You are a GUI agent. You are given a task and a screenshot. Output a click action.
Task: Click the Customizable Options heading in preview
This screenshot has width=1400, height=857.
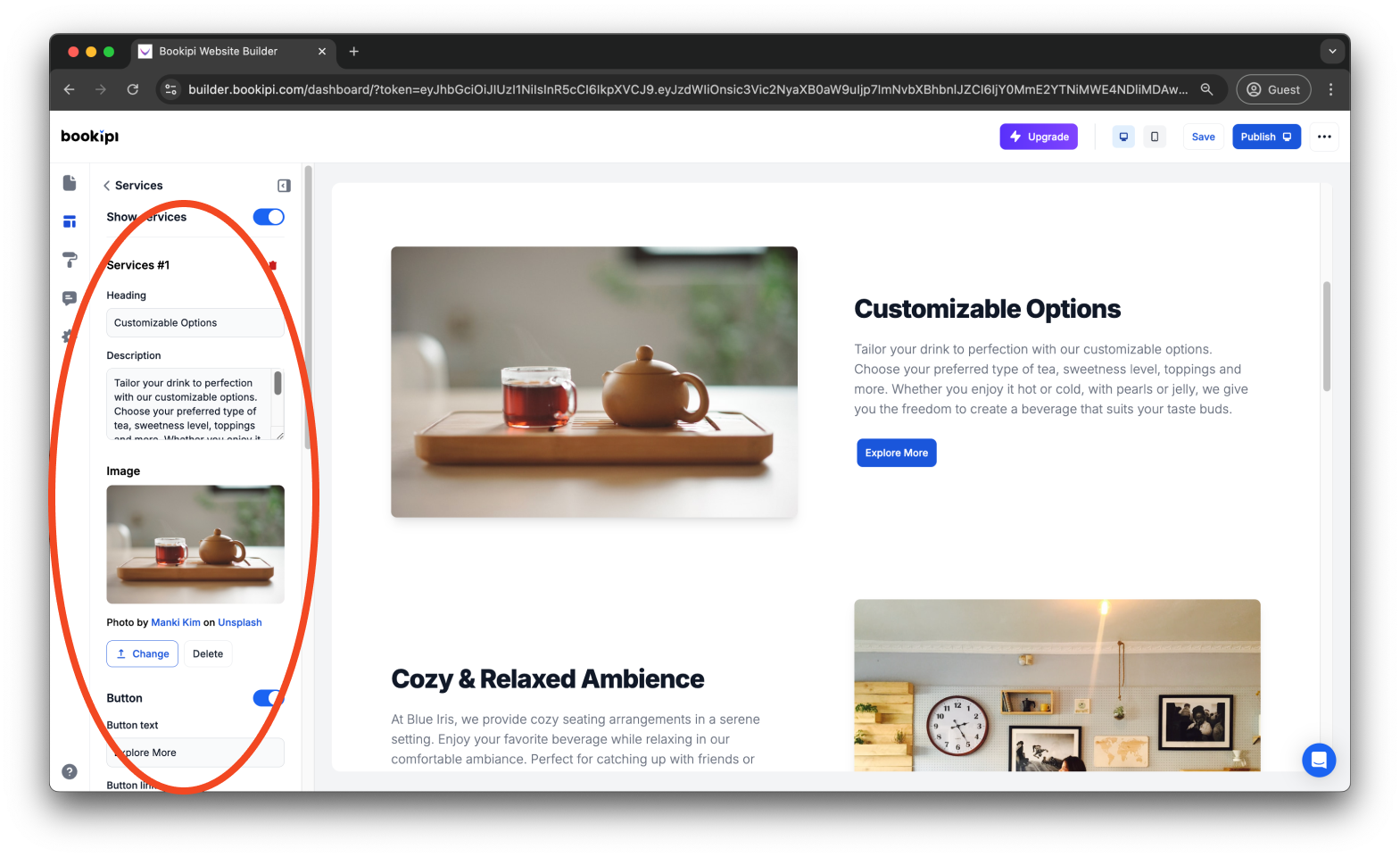coord(987,309)
